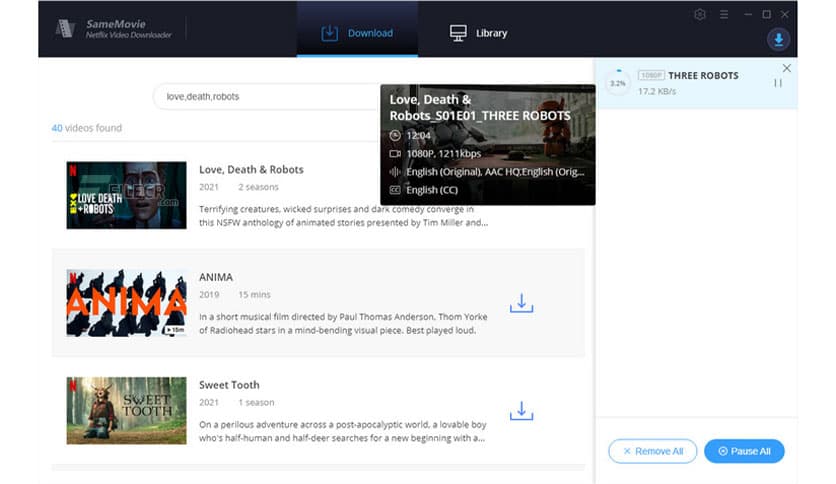Screen dimensions: 836x484
Task: Click the blue download queue icon
Action: (777, 40)
